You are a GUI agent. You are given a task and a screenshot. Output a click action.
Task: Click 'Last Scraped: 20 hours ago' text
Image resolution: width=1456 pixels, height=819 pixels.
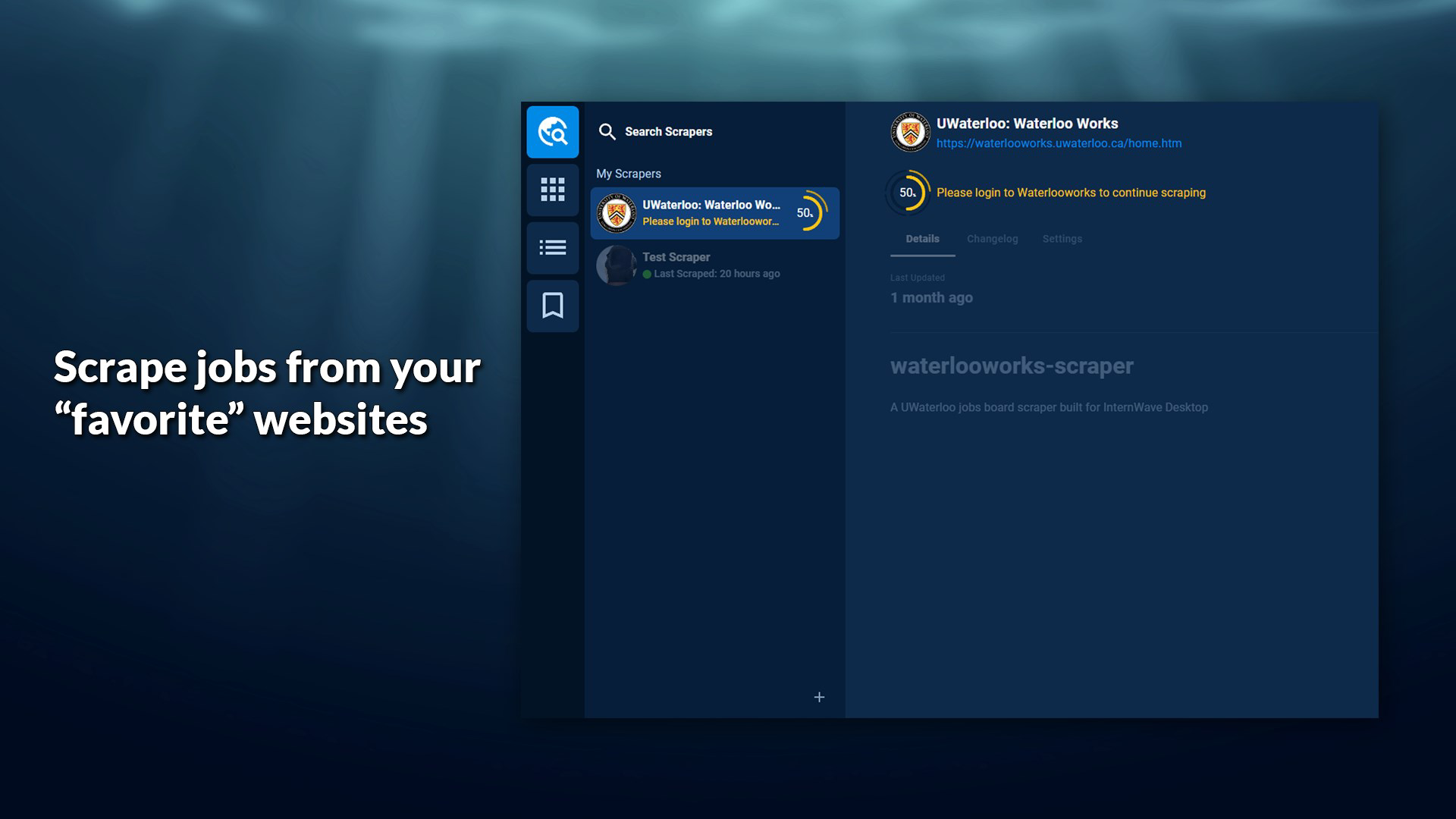717,274
